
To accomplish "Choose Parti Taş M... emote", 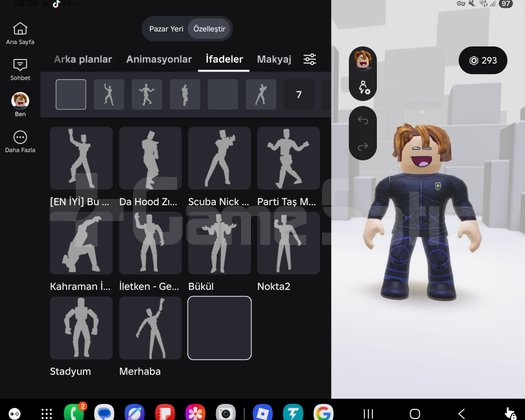I will tap(288, 158).
